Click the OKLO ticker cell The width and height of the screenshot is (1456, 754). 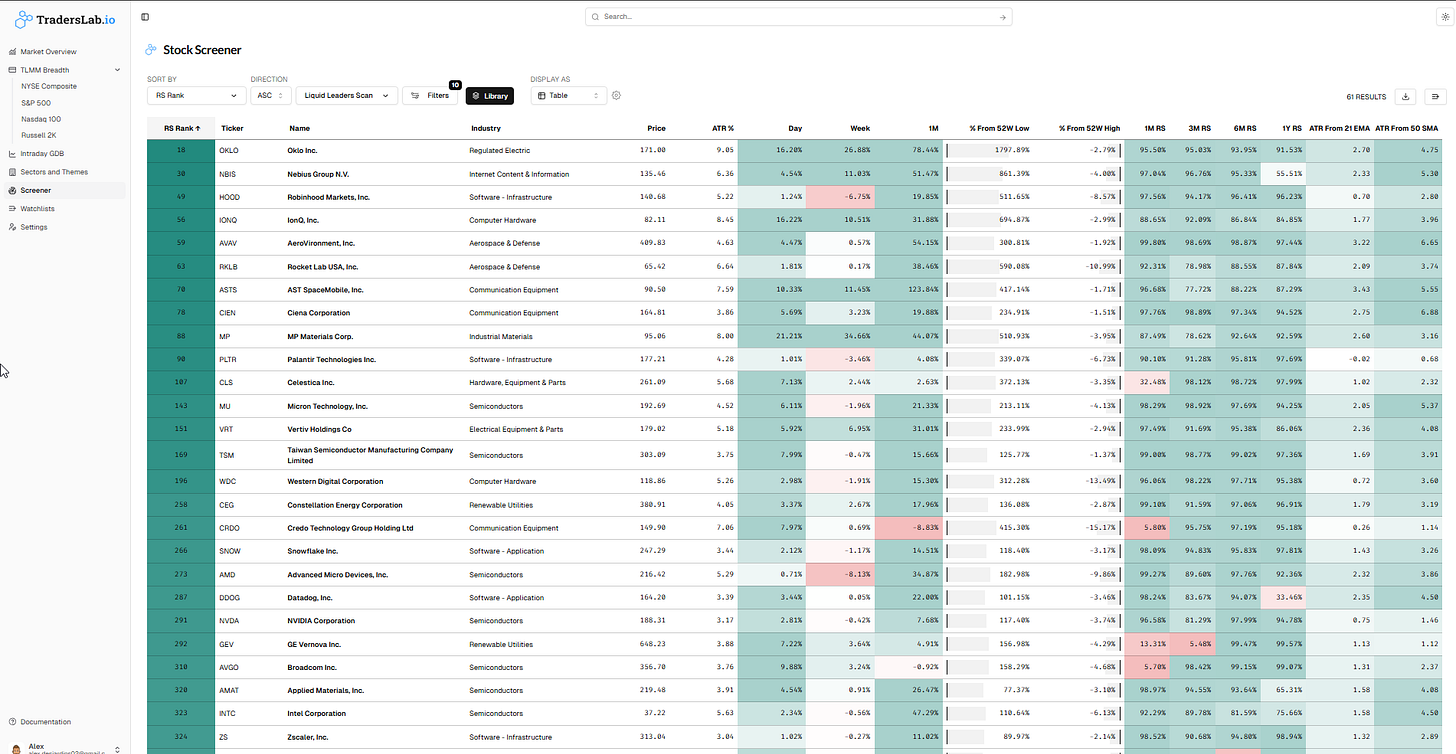click(x=229, y=150)
